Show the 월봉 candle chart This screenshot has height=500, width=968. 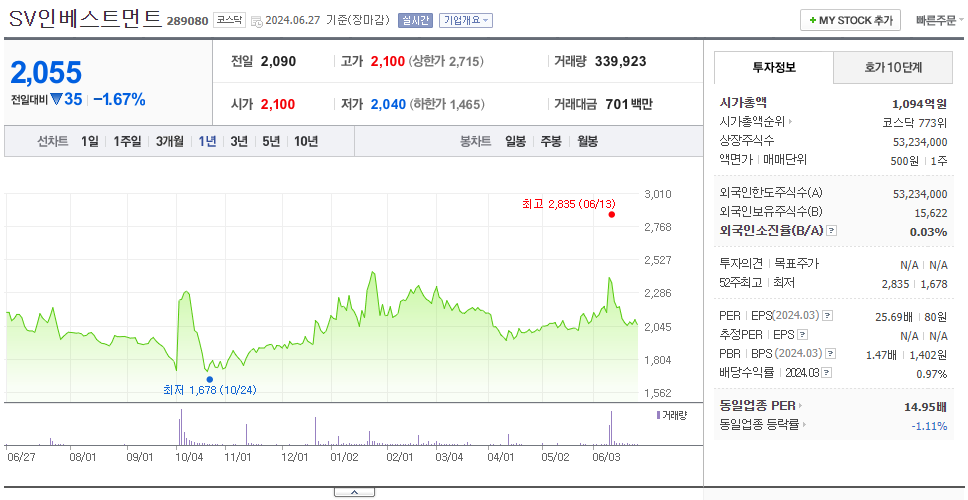(588, 141)
